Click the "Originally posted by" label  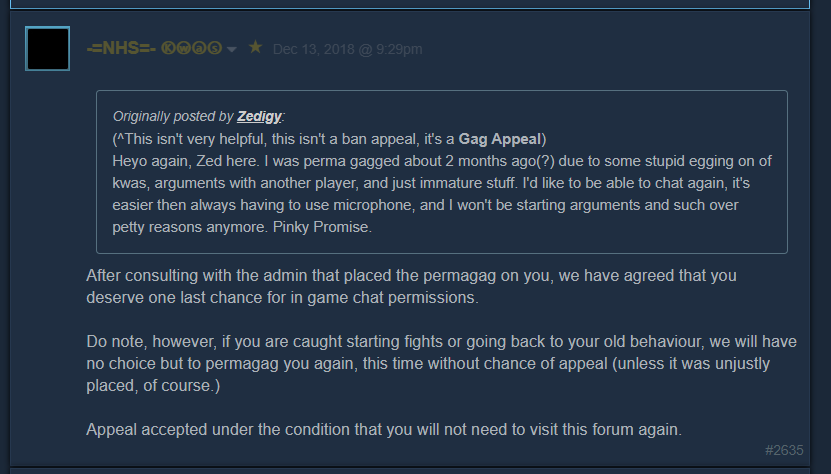tap(173, 116)
